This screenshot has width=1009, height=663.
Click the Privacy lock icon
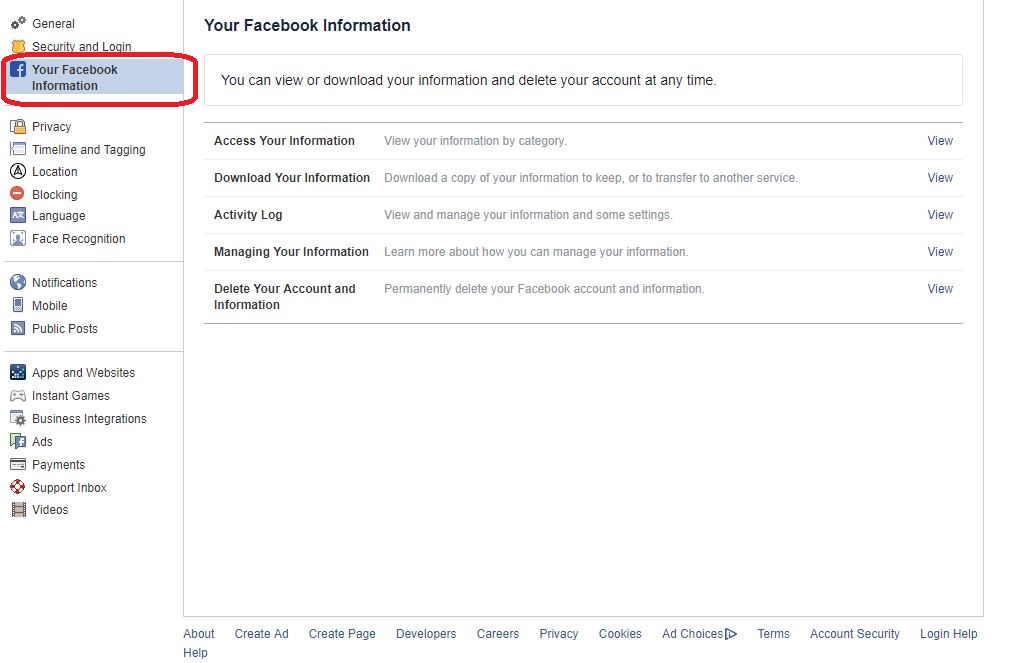coord(18,127)
